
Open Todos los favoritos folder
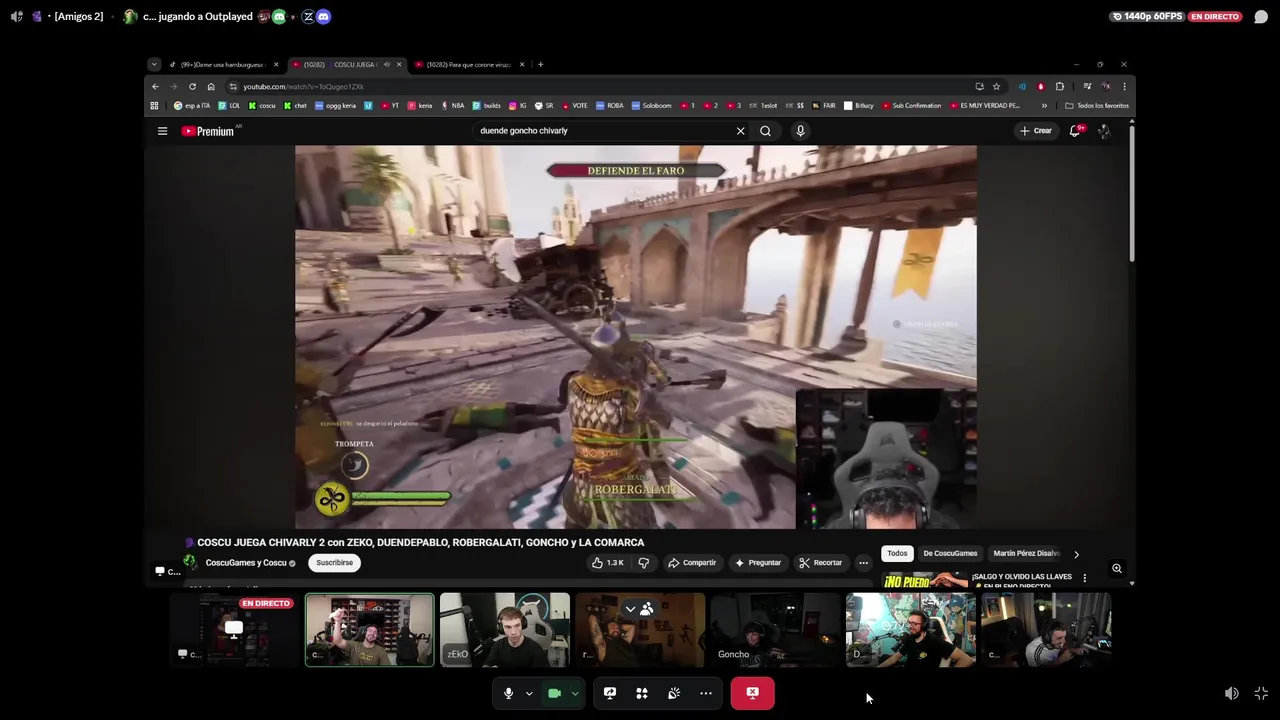point(1097,106)
